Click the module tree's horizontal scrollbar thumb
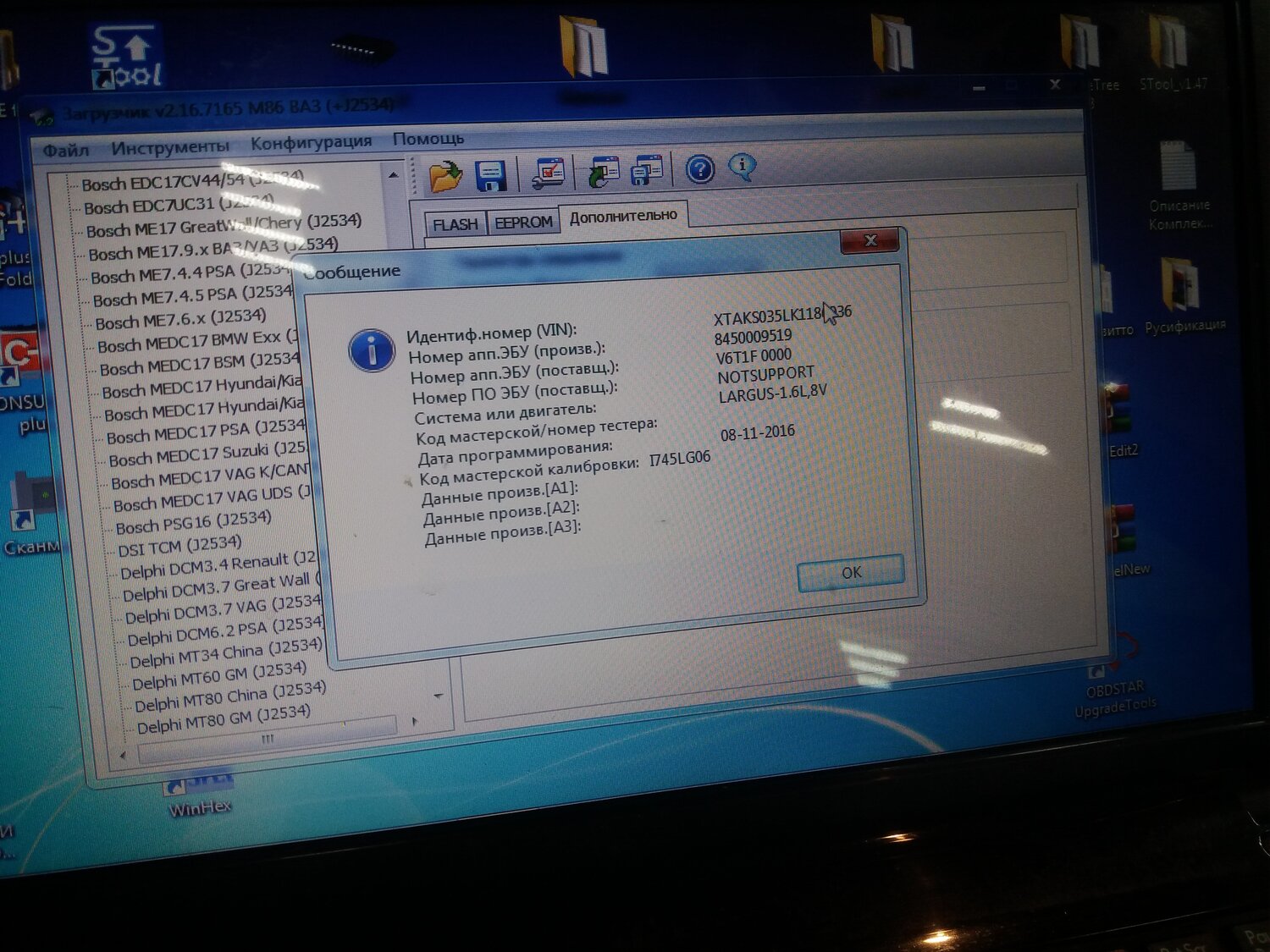Screen dimensions: 1270x952 268,739
